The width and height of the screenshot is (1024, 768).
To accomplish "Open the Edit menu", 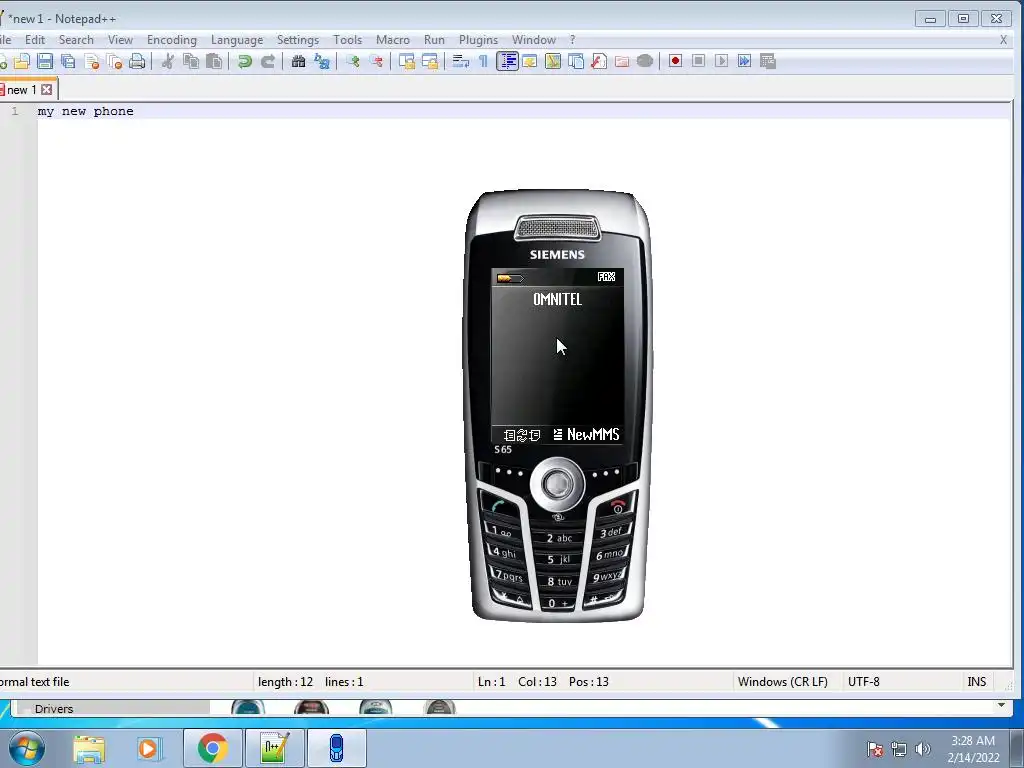I will tap(35, 40).
